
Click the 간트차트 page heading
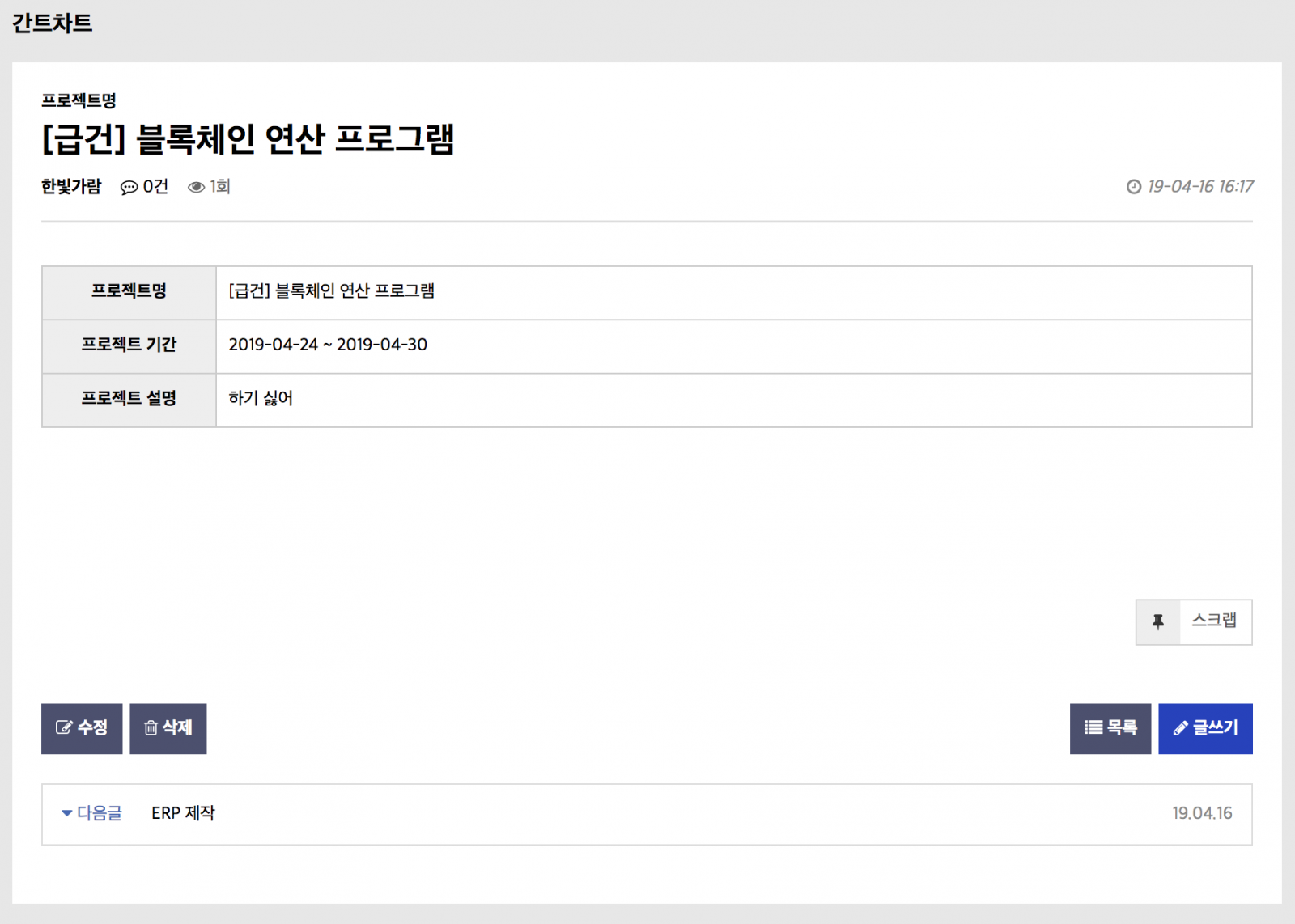click(x=53, y=23)
